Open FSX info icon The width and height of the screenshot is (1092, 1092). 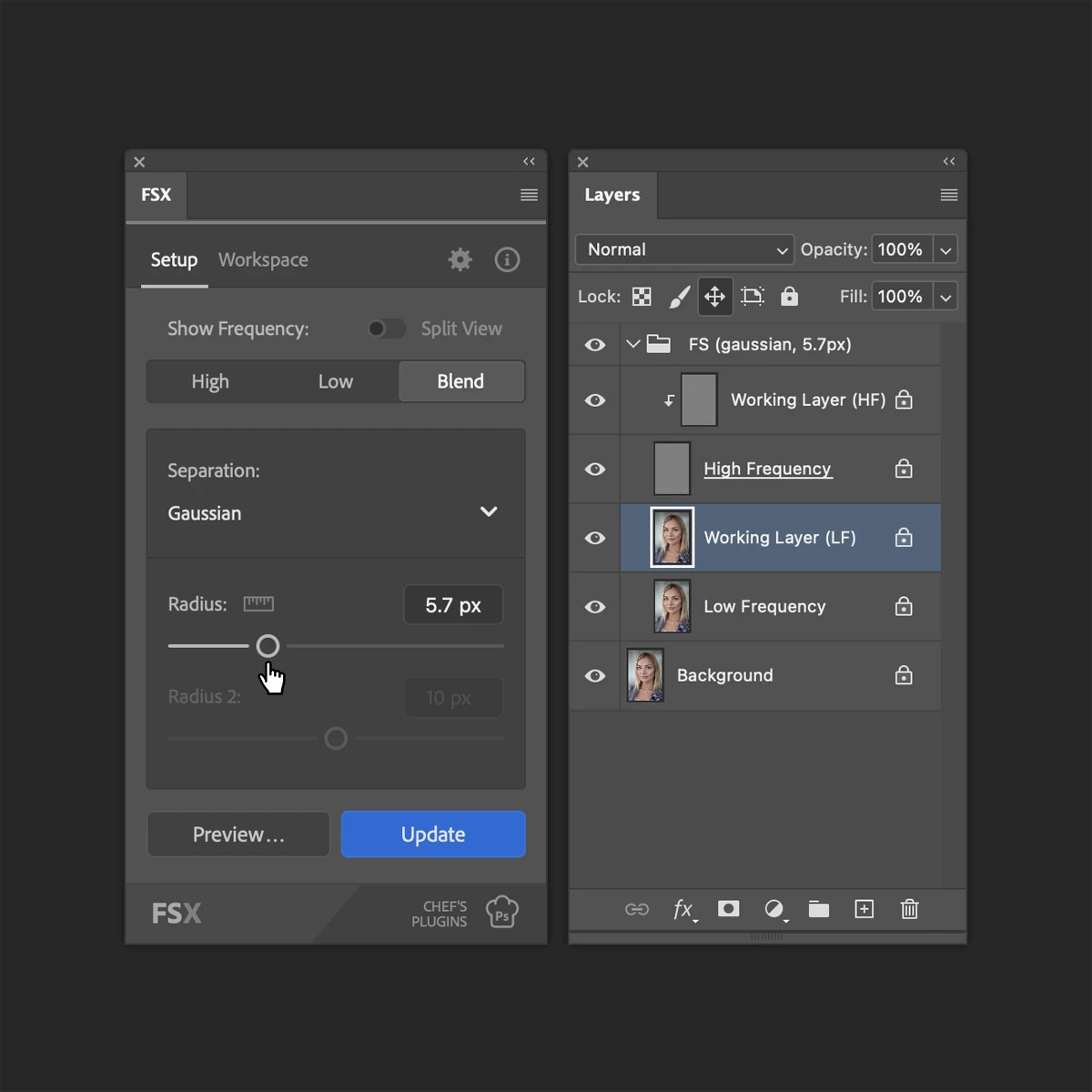507,259
